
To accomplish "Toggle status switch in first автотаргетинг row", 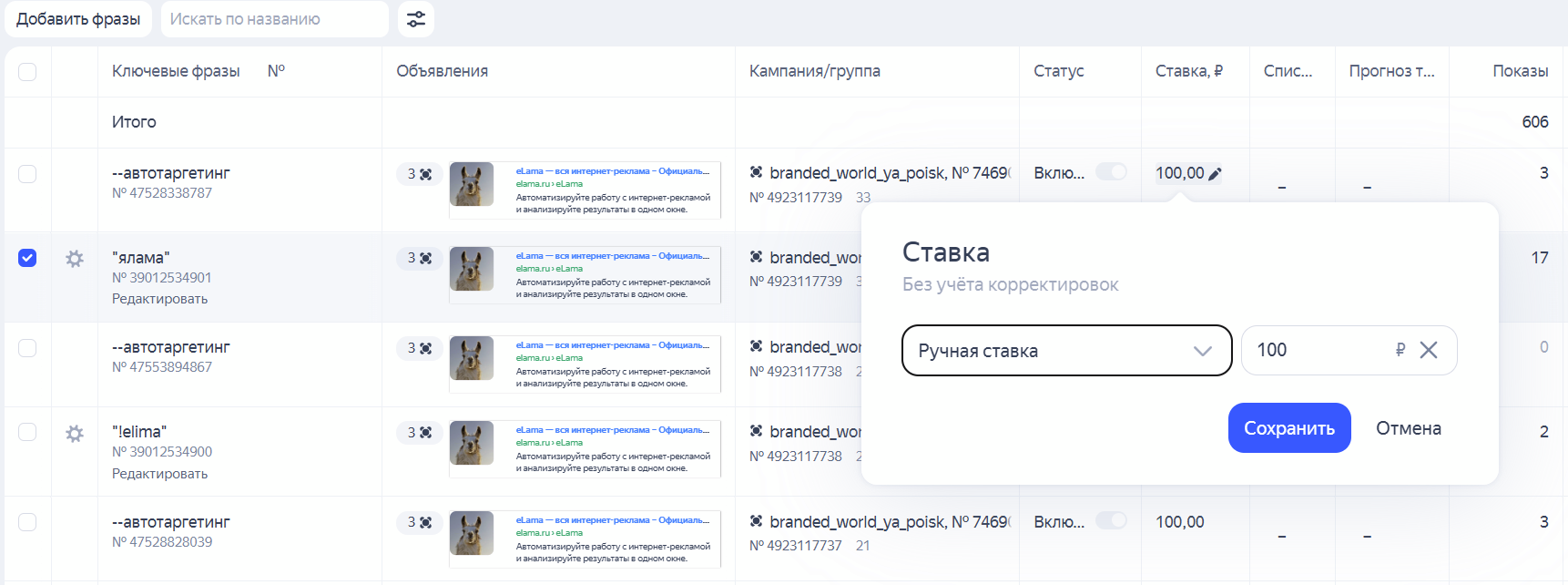I will tap(1111, 172).
